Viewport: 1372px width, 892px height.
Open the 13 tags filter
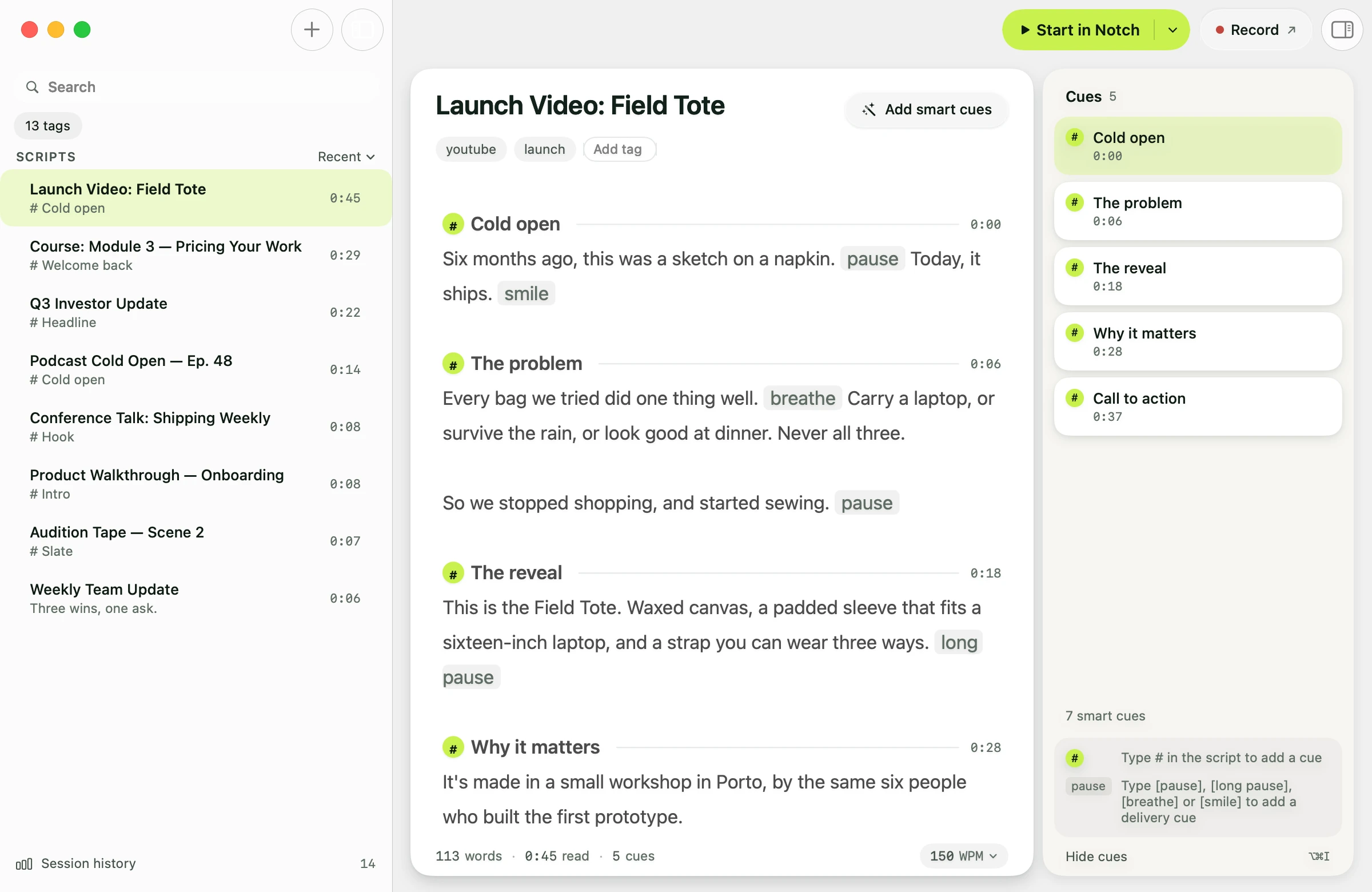tap(48, 126)
